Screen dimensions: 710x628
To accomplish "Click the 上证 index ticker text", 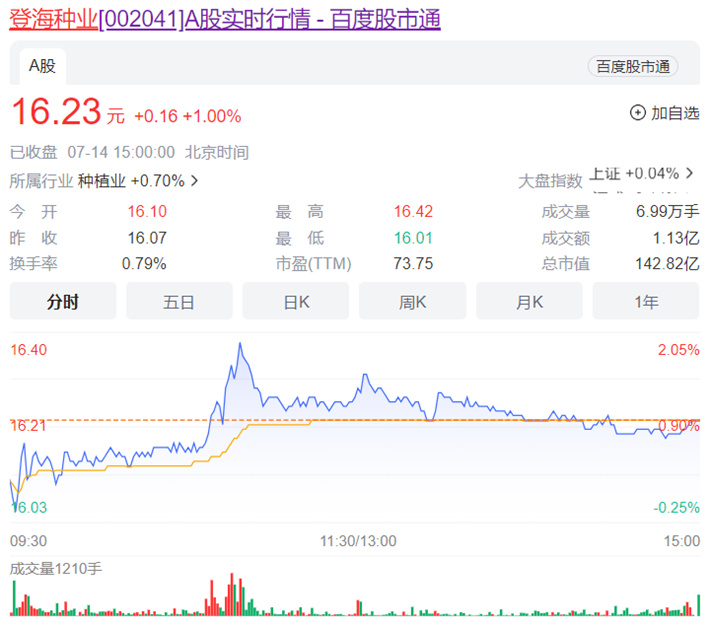I will click(x=606, y=173).
